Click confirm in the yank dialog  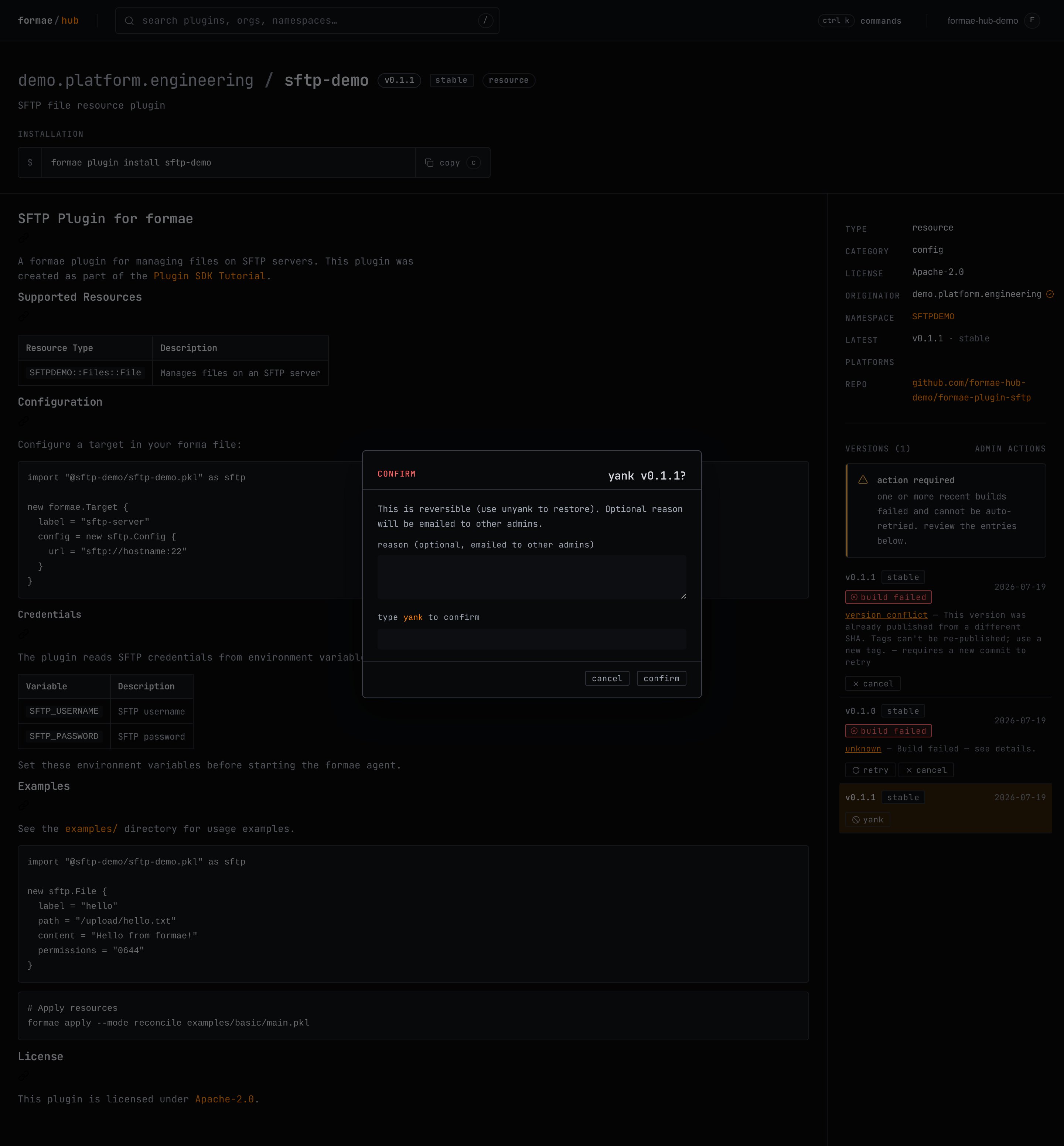[x=661, y=678]
